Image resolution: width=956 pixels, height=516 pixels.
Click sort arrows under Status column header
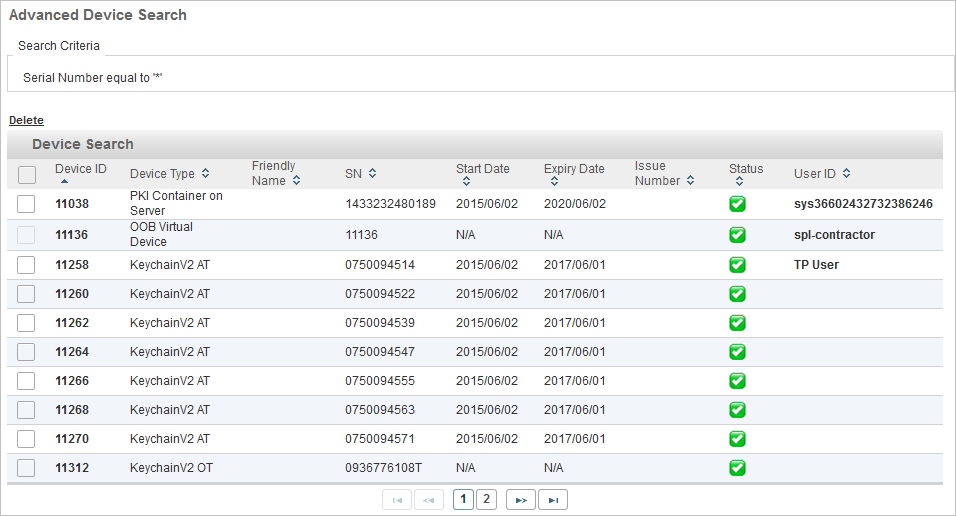[x=738, y=182]
